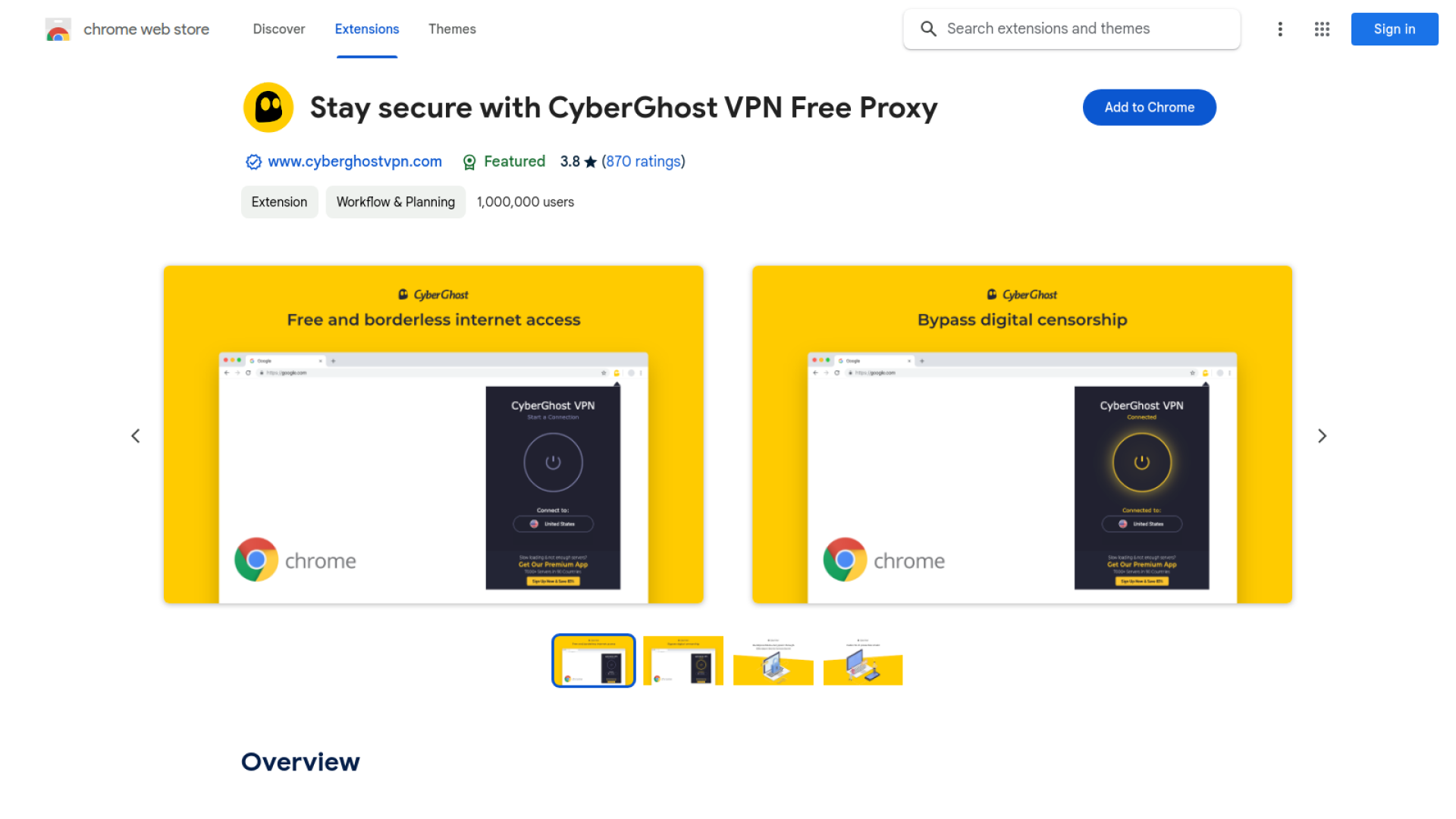Click the search magnifier icon
Screen dimensions: 1456x819
point(928,29)
